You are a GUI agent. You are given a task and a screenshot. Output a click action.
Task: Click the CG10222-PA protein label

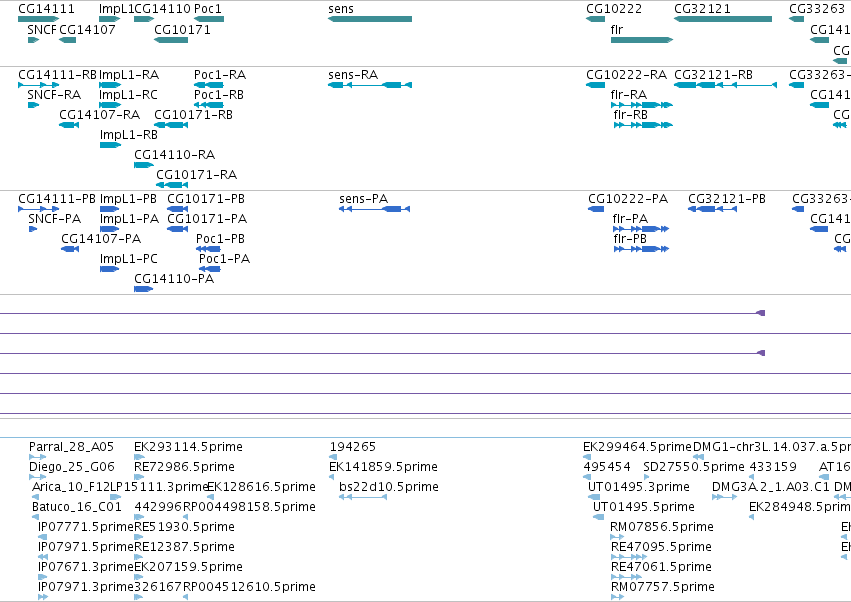[628, 199]
